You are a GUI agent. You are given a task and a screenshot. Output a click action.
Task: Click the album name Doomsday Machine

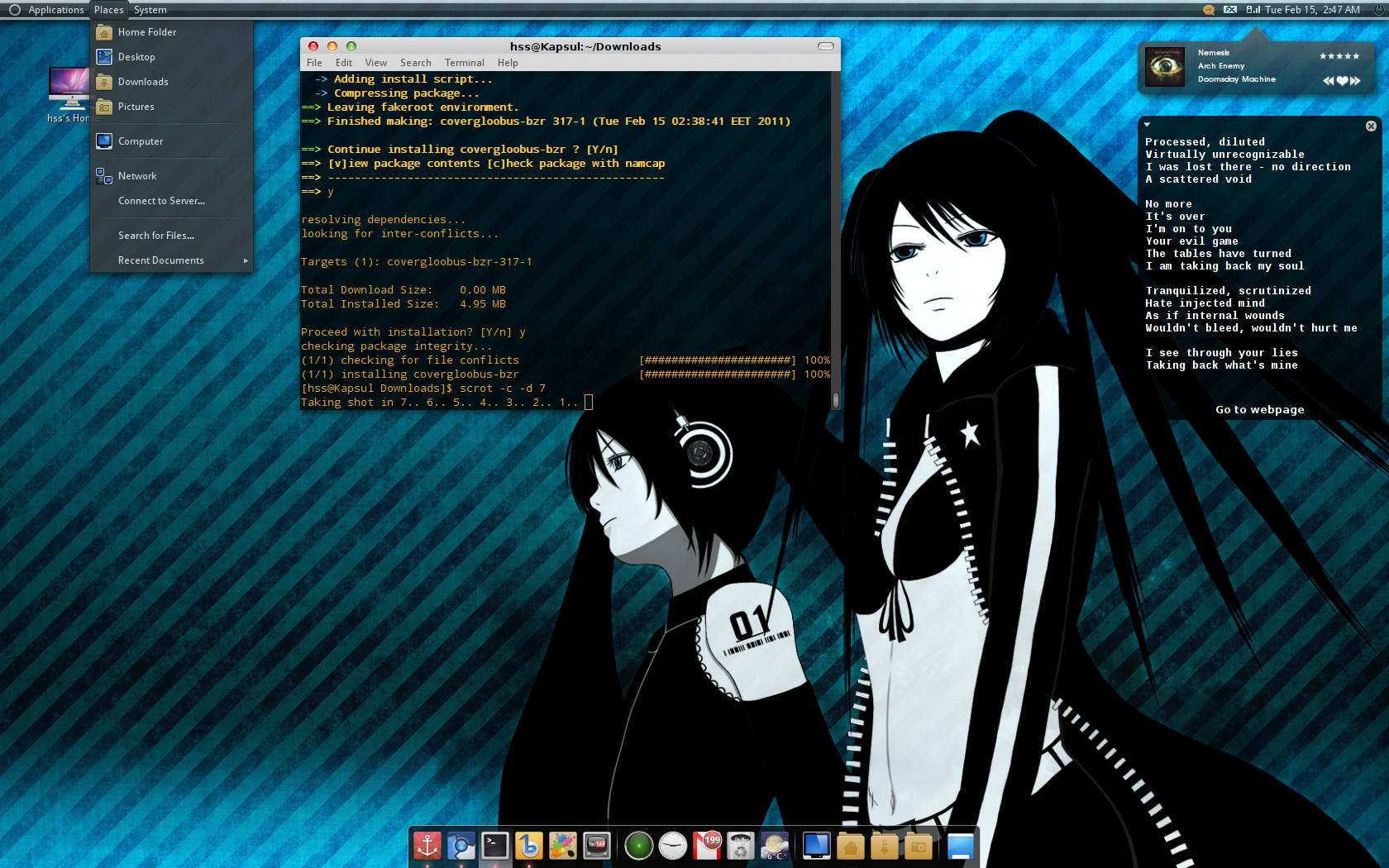click(1237, 79)
